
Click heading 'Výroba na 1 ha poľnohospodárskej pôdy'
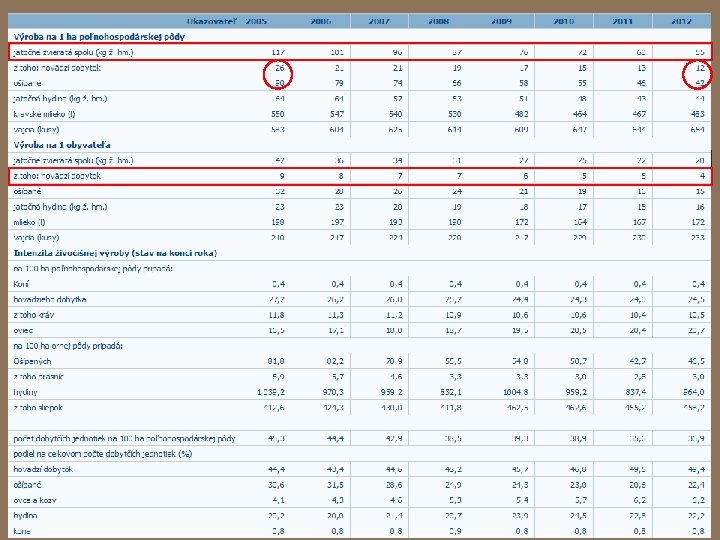click(99, 37)
